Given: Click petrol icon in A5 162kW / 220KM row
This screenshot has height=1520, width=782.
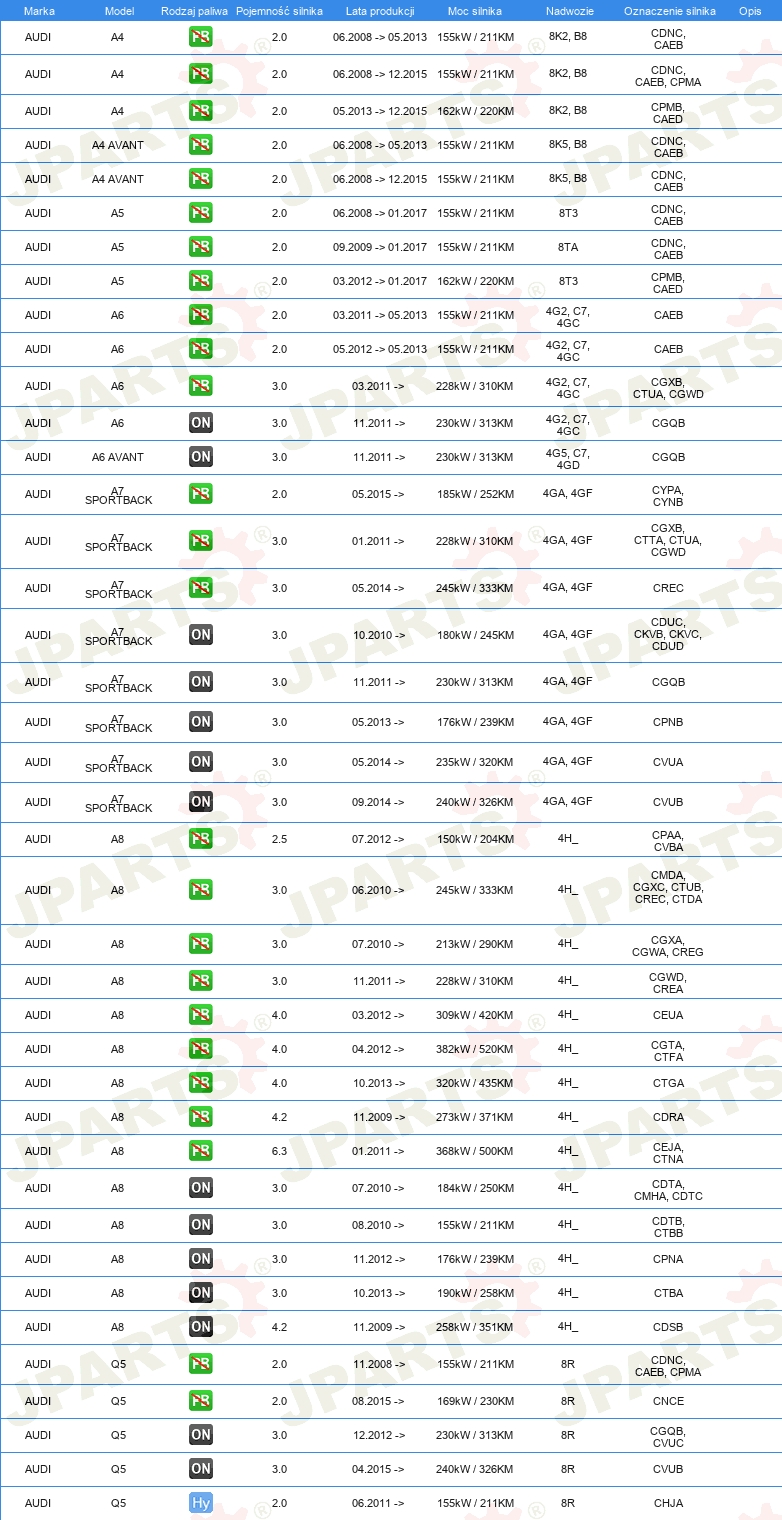Looking at the screenshot, I should [x=201, y=281].
